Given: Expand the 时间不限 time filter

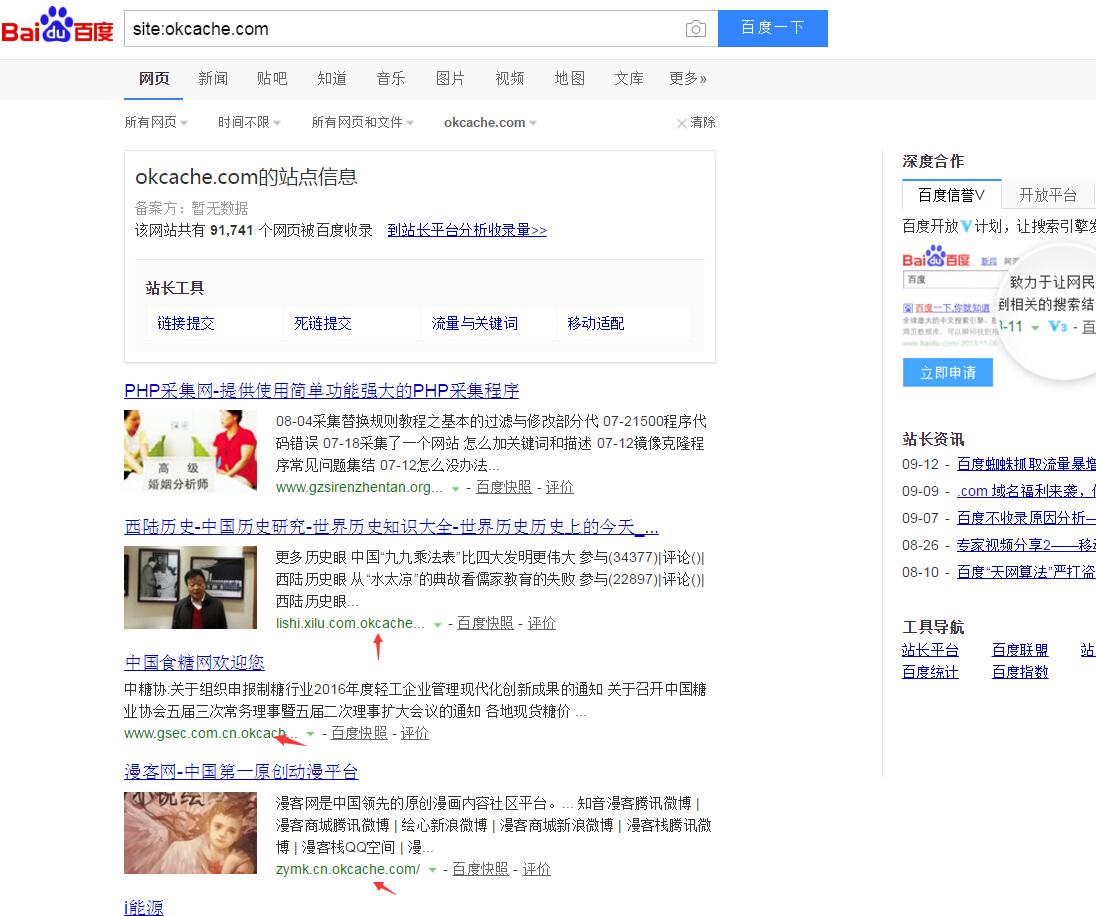Looking at the screenshot, I should [x=249, y=122].
